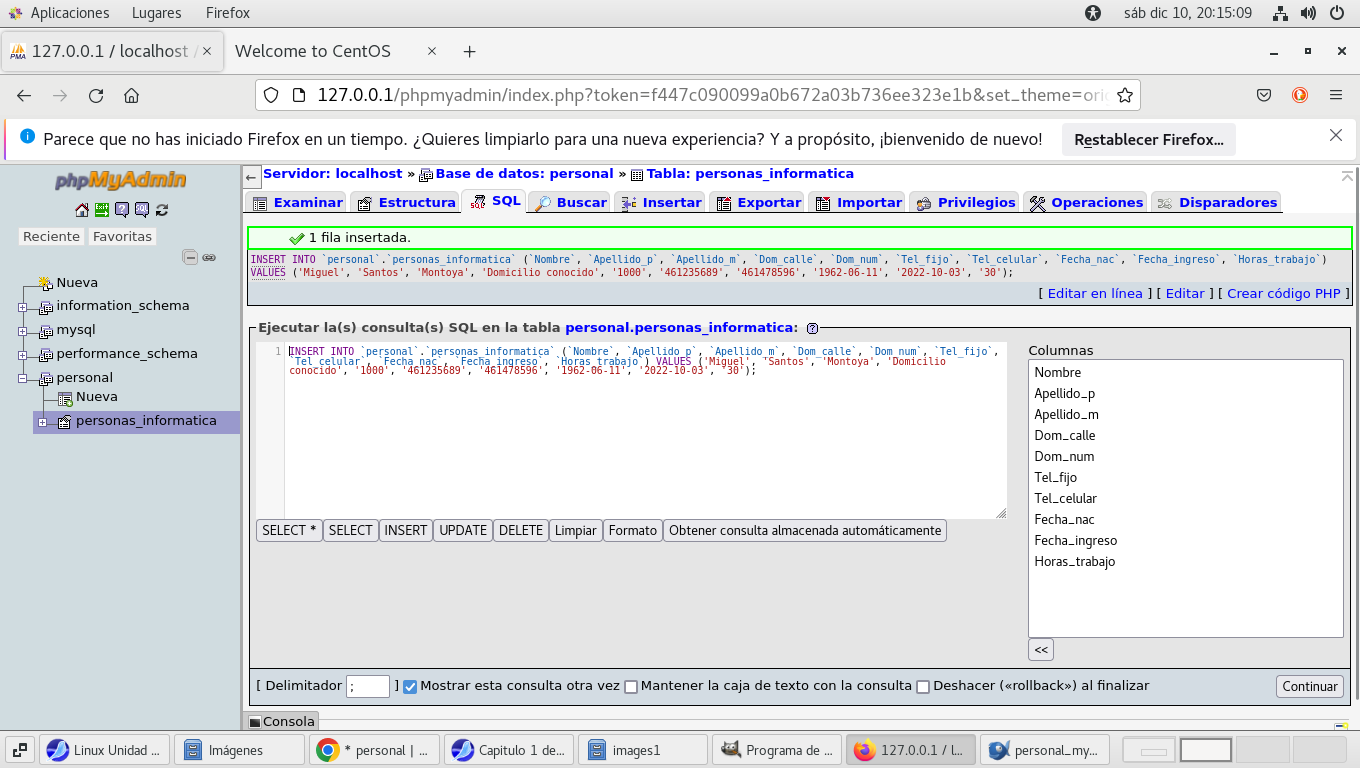Screen dimensions: 1360x768
Task: Expand the information_schema database node
Action: point(22,306)
